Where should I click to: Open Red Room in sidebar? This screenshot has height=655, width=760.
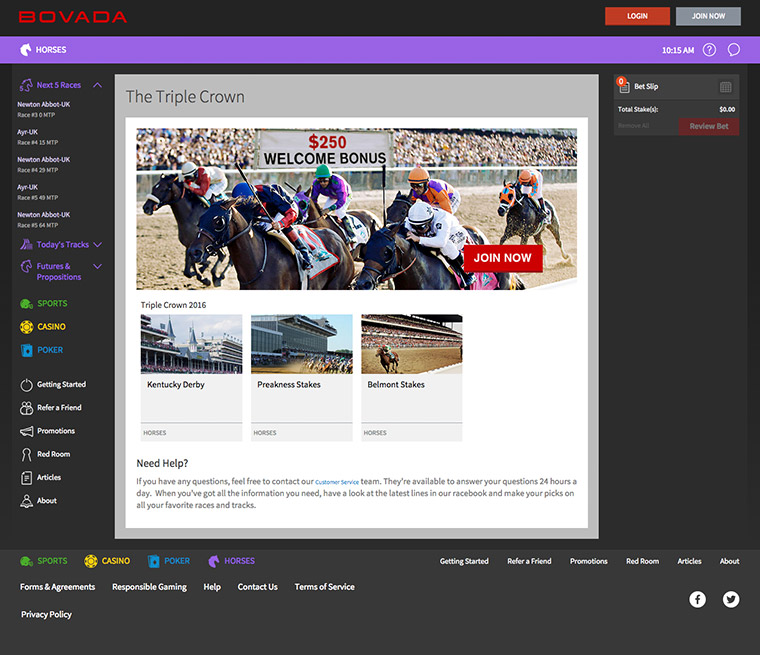[x=52, y=454]
